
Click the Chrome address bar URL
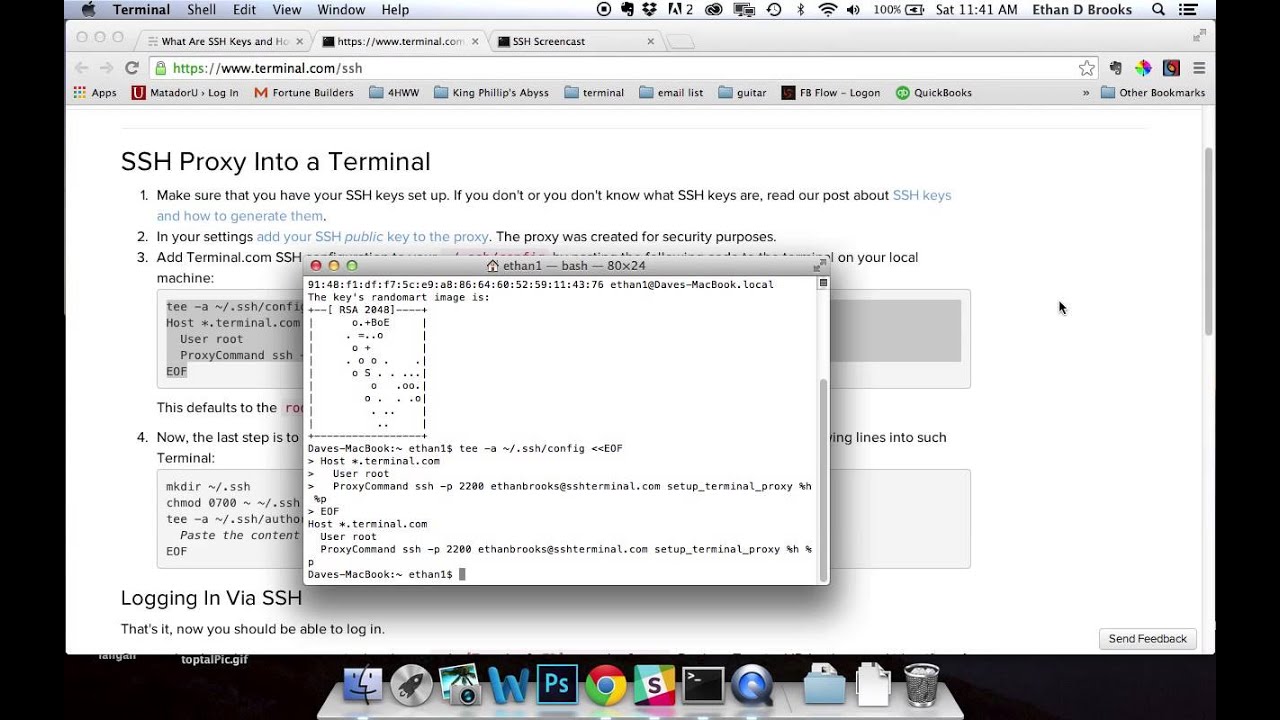click(267, 68)
